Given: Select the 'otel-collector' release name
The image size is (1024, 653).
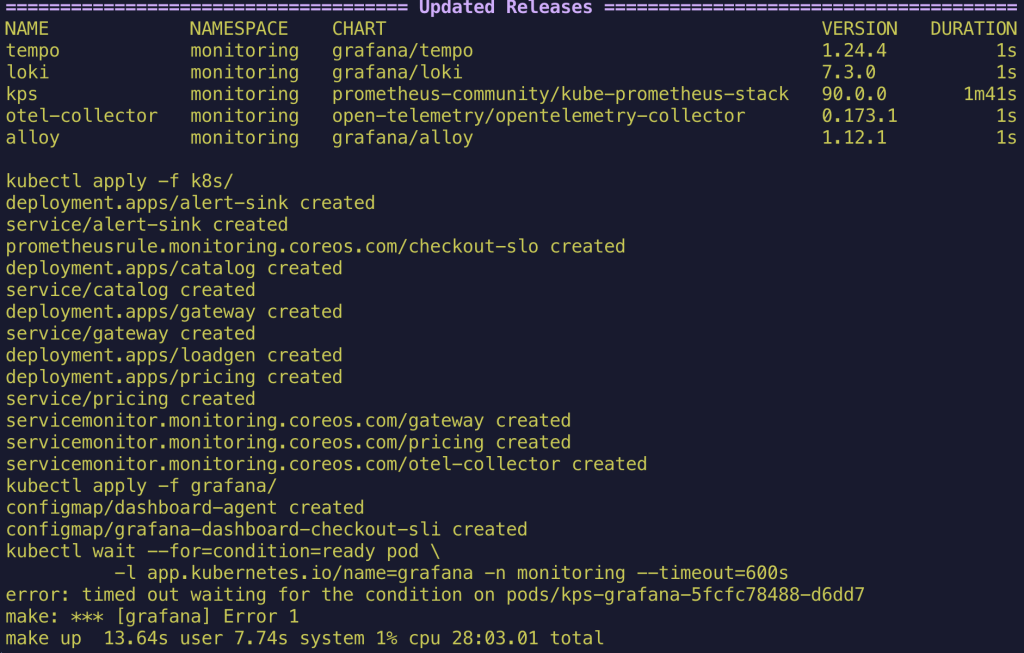Looking at the screenshot, I should click(x=82, y=116).
